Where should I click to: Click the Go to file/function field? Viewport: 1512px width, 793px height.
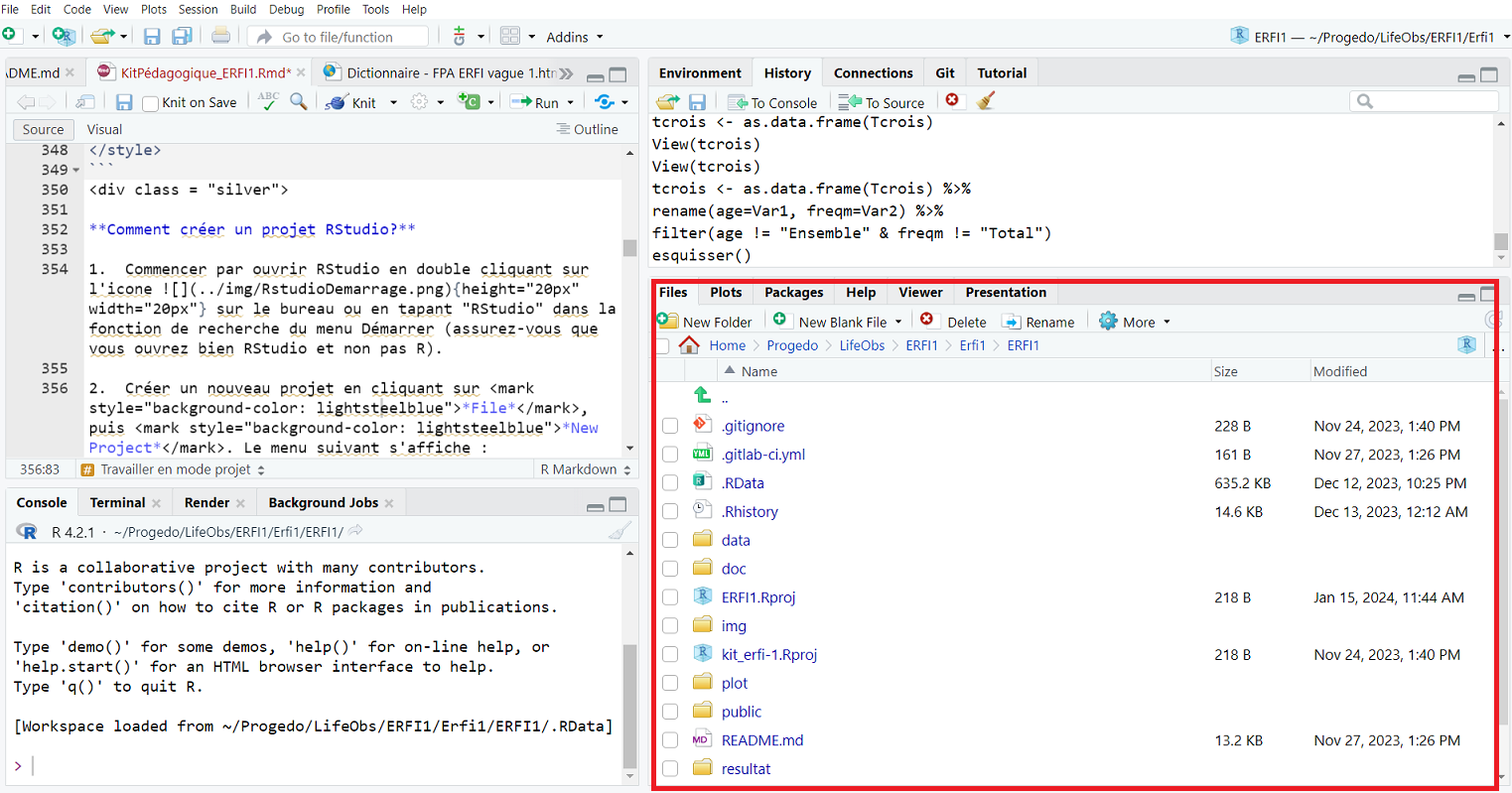coord(338,37)
